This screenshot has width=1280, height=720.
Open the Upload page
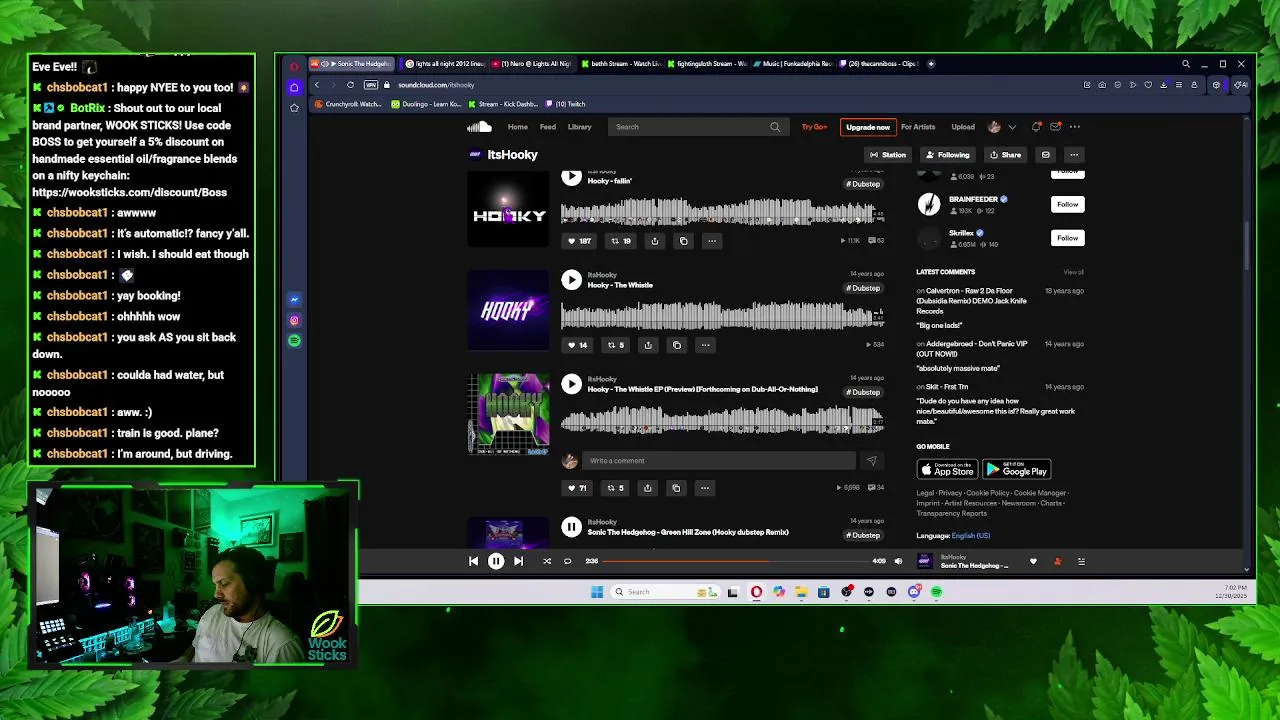click(x=963, y=127)
